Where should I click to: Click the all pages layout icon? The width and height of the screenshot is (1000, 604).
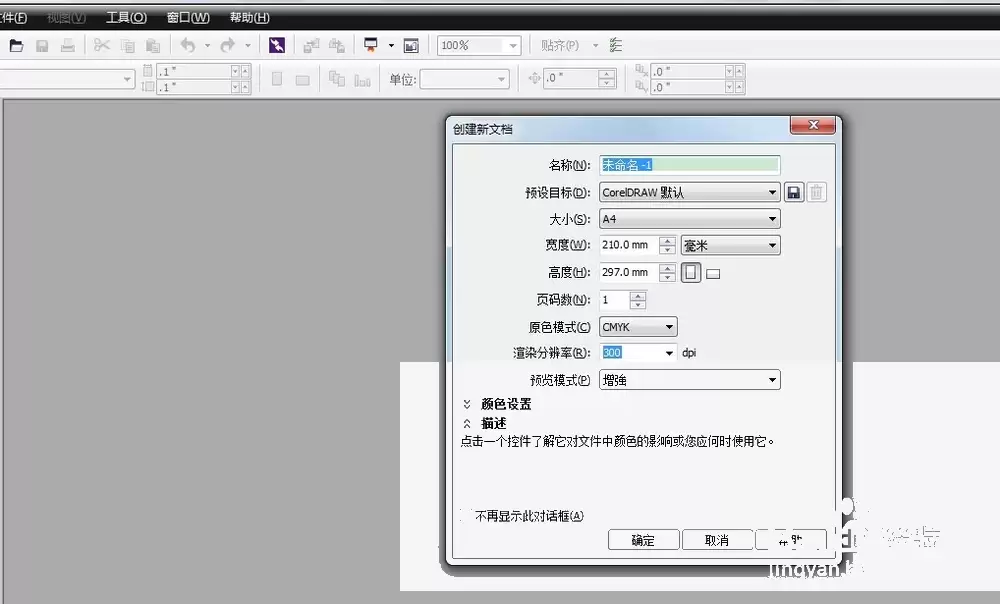(337, 79)
